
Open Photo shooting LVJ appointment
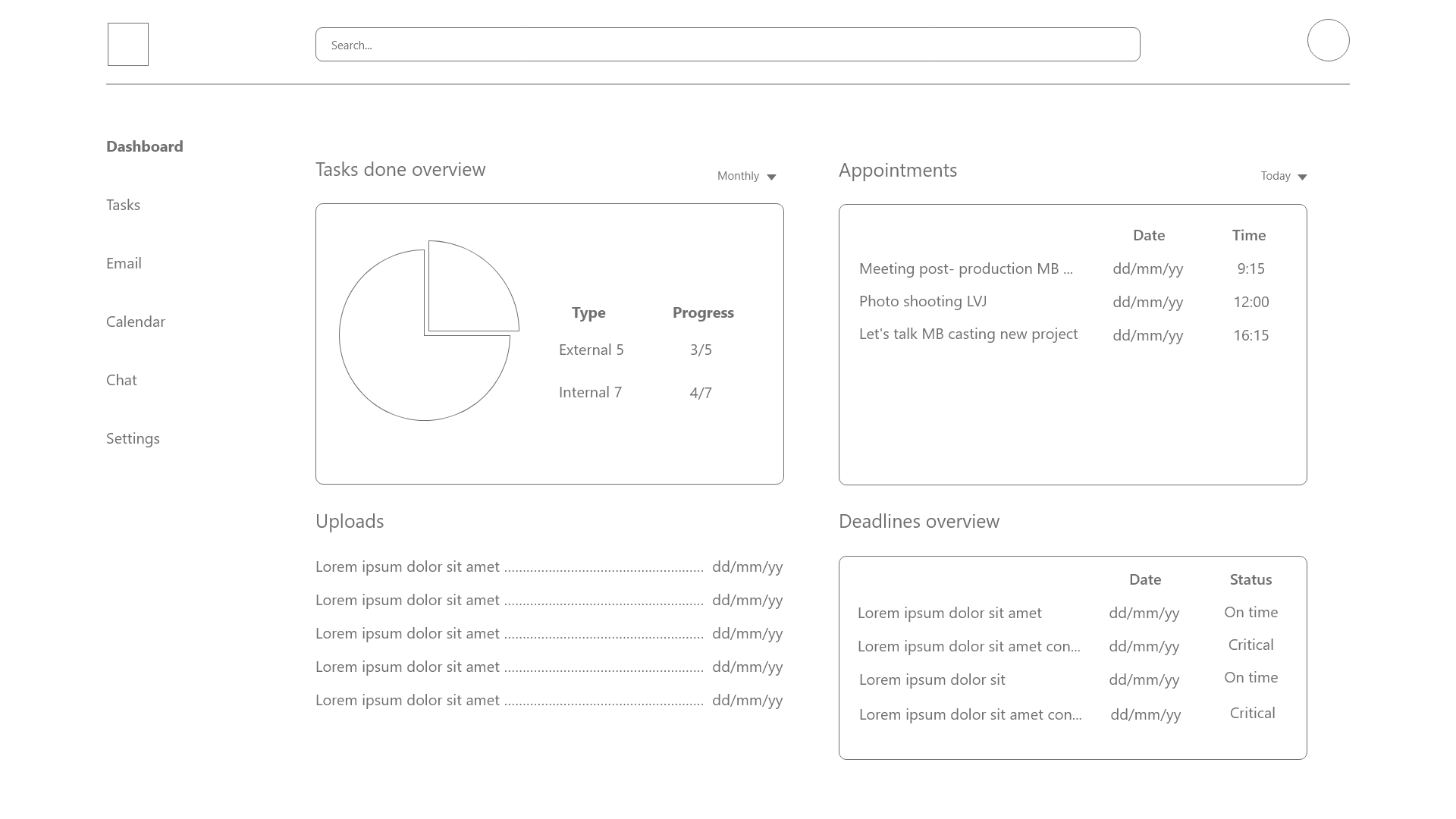pos(923,301)
